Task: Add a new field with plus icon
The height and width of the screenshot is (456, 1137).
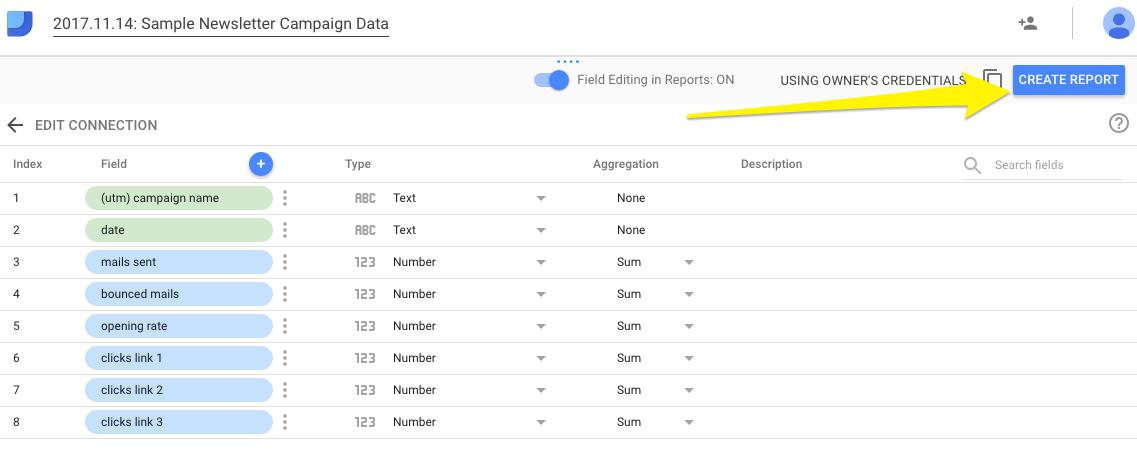Action: click(260, 164)
